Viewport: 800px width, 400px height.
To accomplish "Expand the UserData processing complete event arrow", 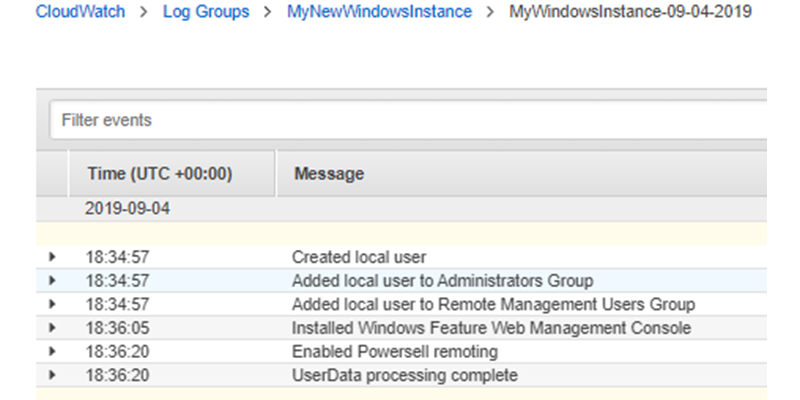I will (x=52, y=375).
